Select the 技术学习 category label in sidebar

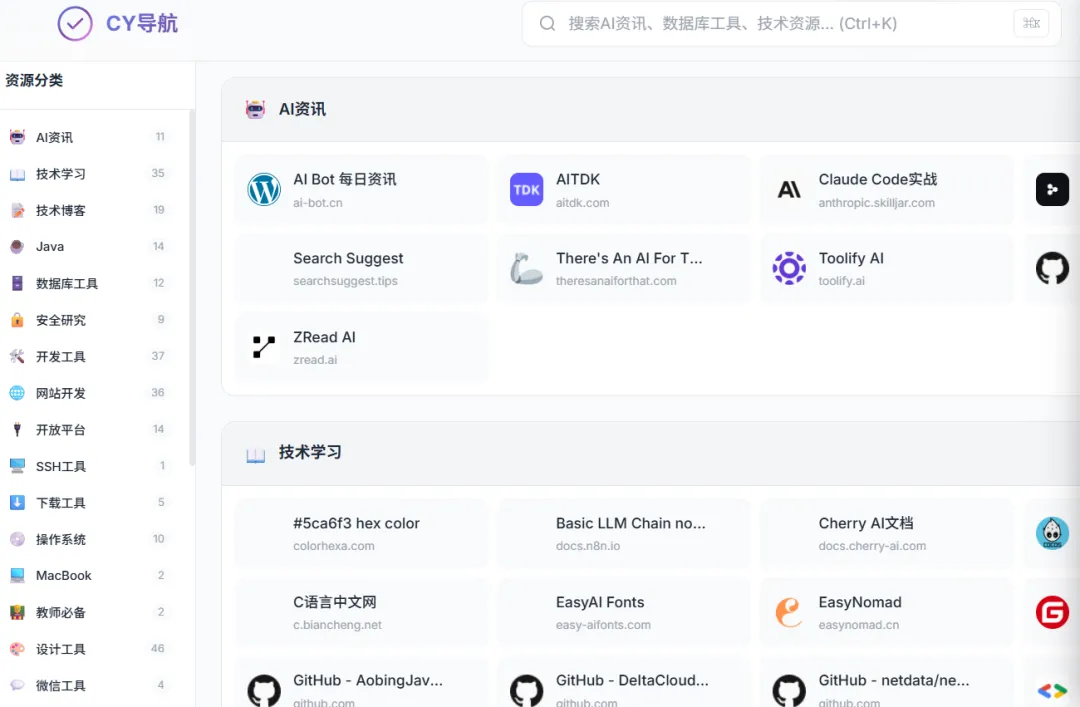[61, 174]
